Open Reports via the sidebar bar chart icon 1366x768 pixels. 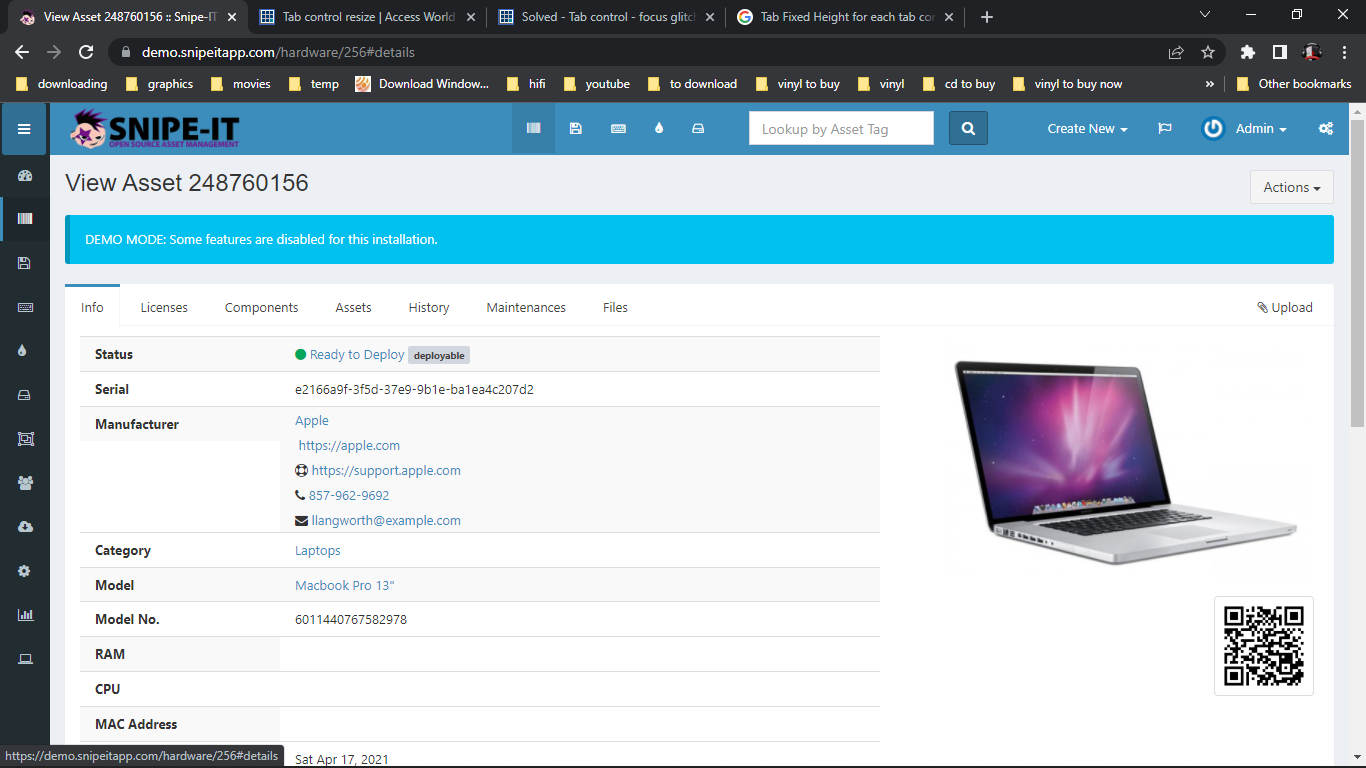pyautogui.click(x=25, y=615)
